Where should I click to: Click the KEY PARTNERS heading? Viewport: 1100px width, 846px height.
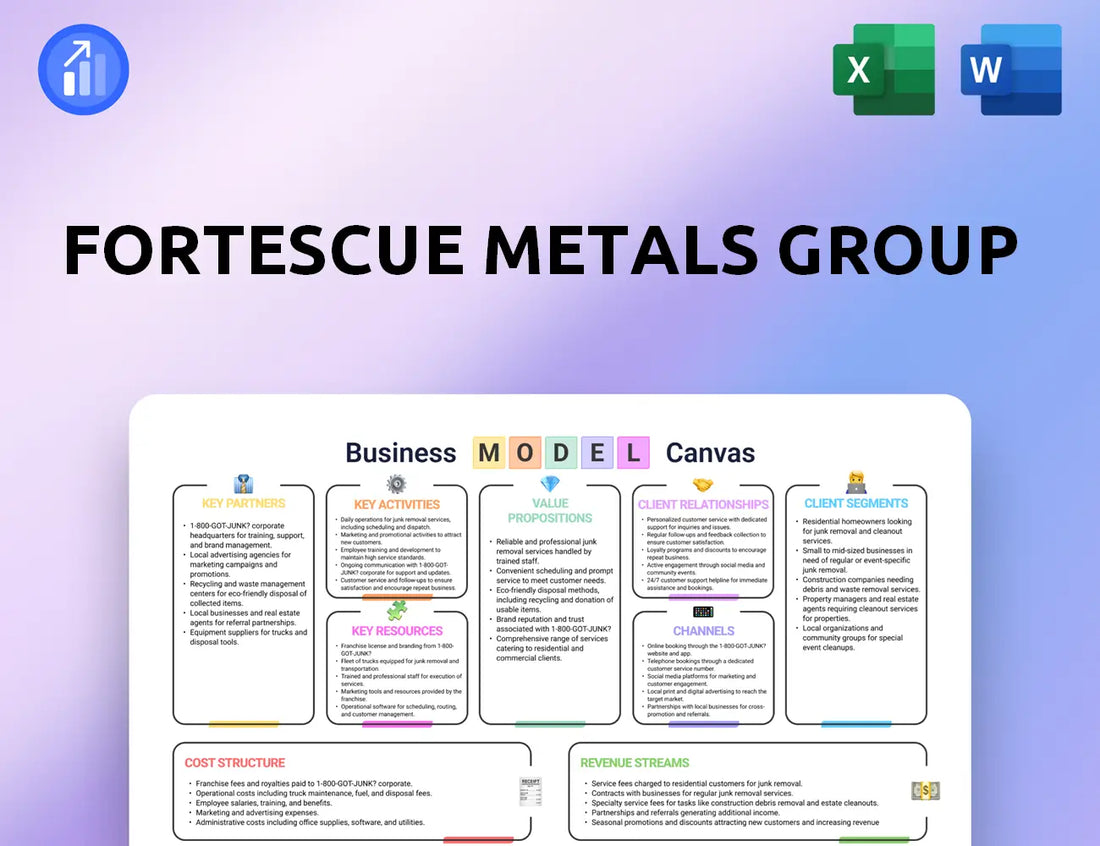(x=243, y=504)
